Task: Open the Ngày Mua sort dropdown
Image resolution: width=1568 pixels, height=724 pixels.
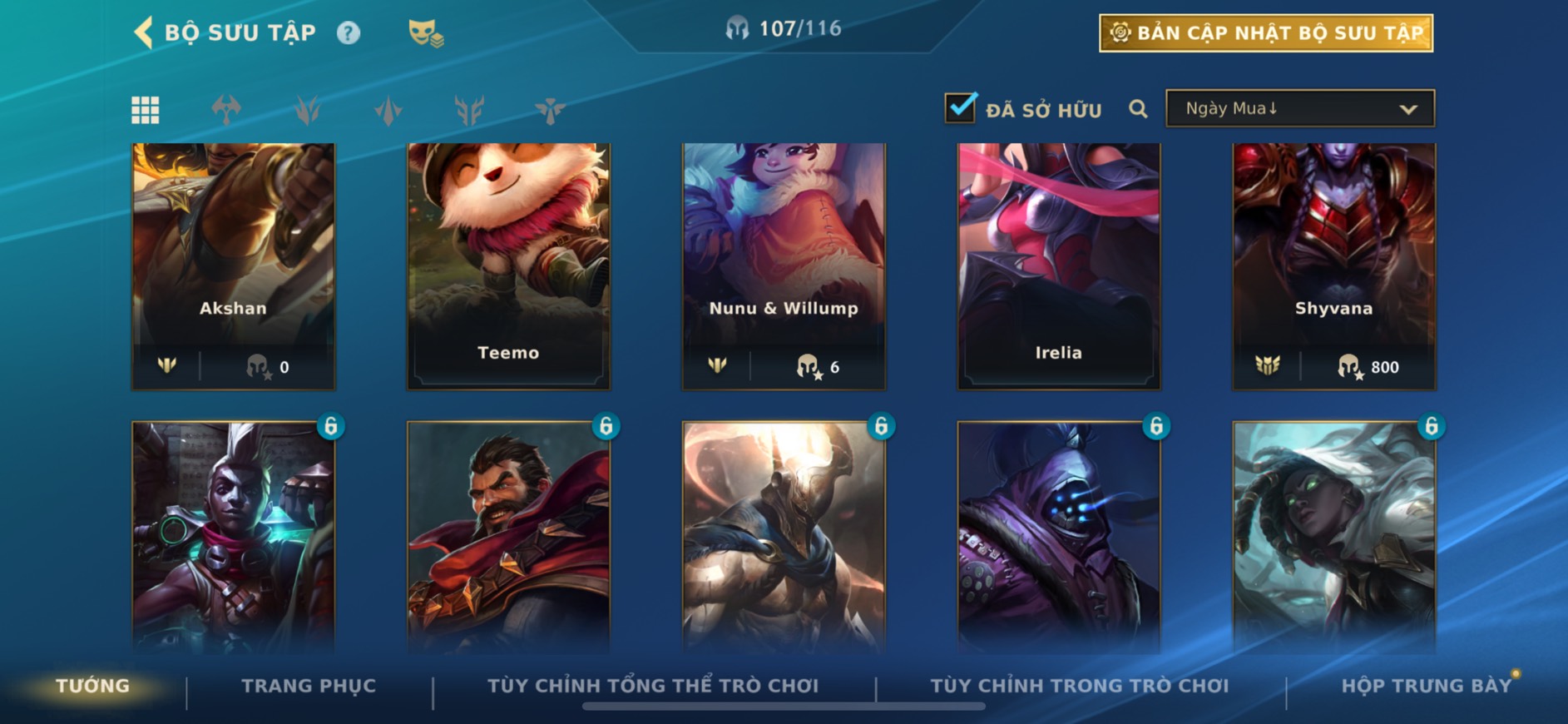Action: [x=1300, y=108]
